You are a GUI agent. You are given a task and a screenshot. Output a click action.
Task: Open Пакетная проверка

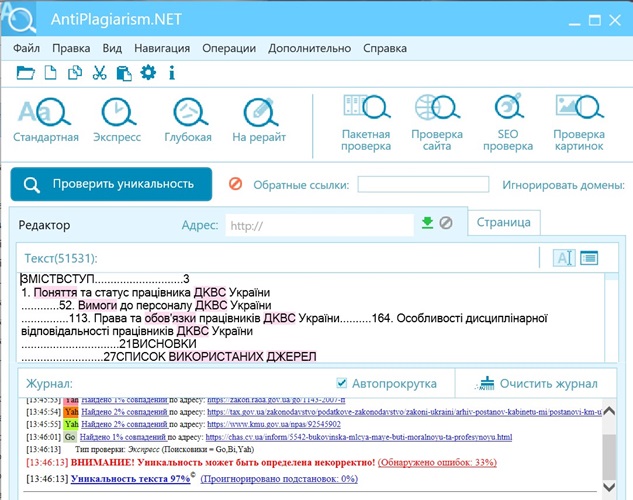click(366, 123)
